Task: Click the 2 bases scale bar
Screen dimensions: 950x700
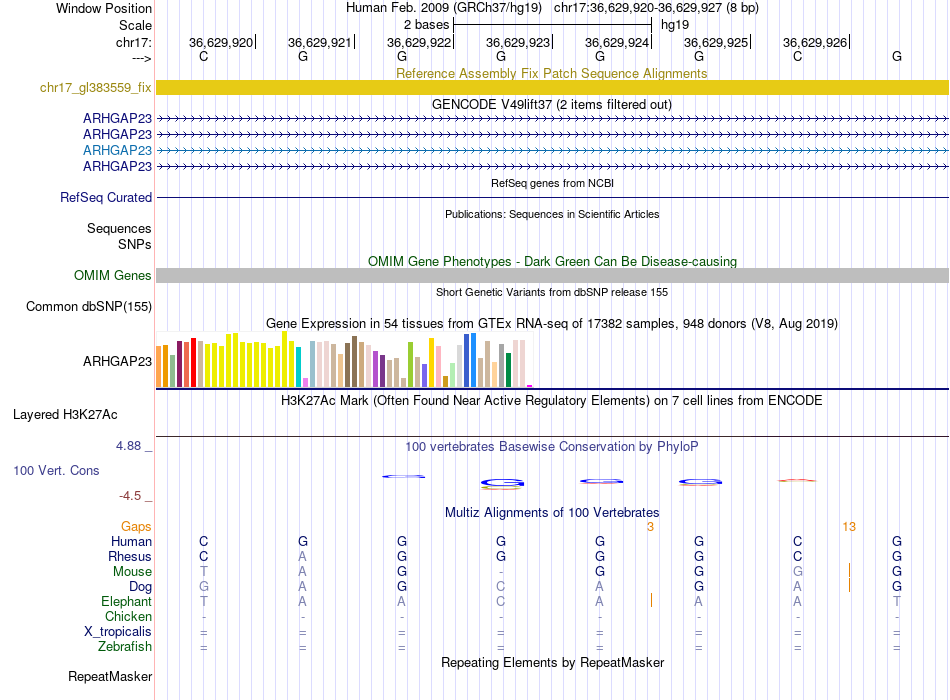Action: (552, 25)
